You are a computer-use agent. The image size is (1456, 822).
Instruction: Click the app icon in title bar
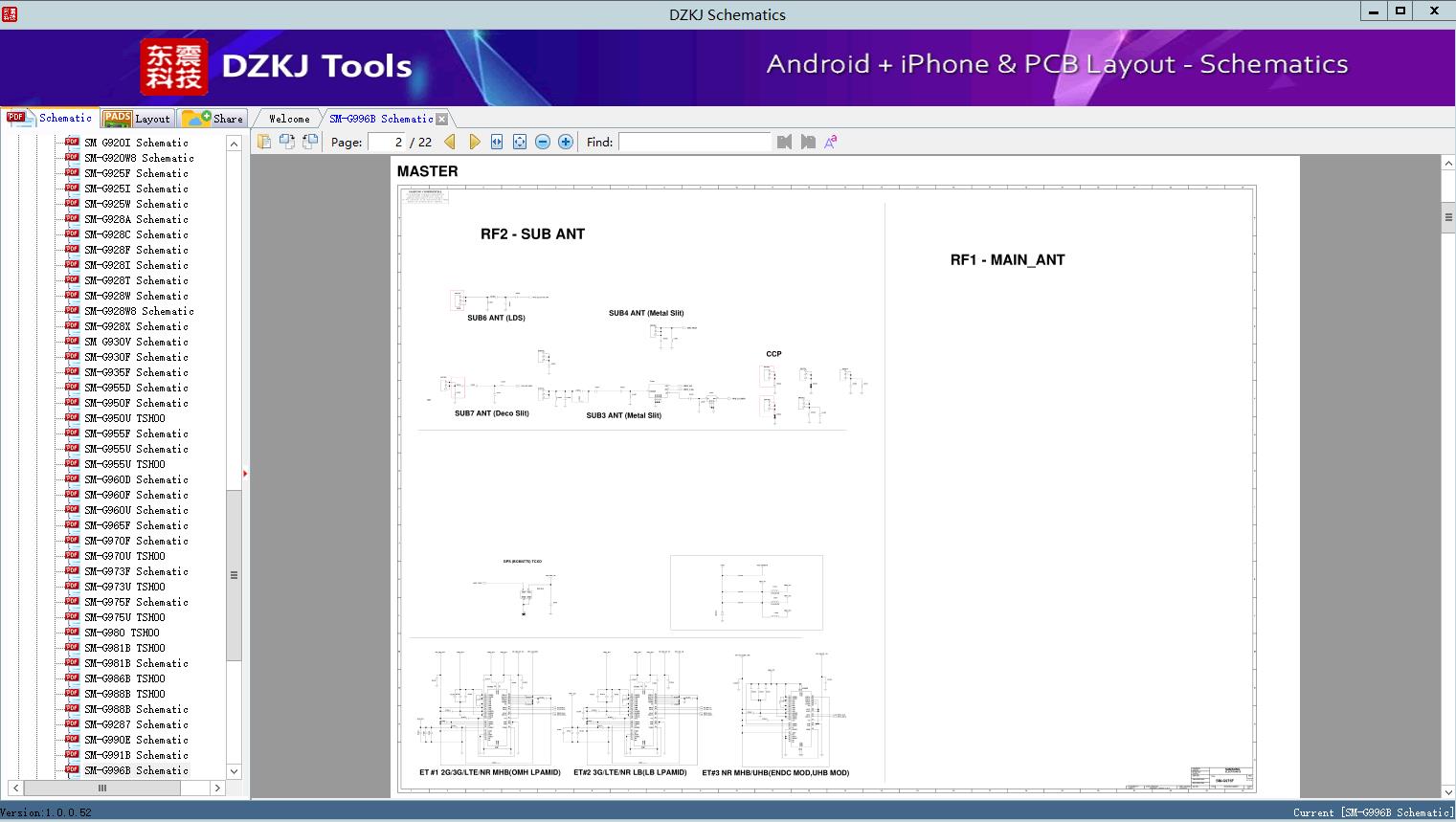tap(10, 13)
